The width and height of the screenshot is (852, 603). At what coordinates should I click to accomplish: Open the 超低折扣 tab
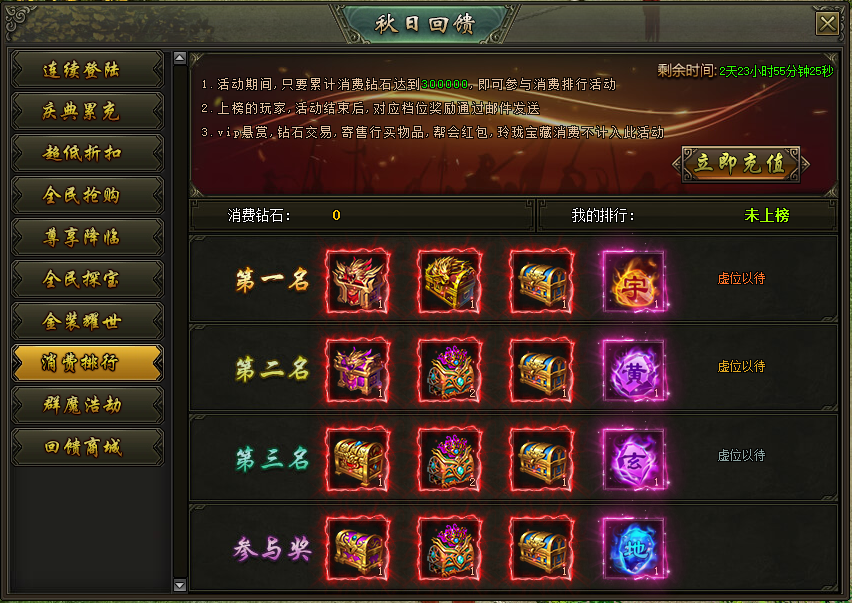tap(87, 153)
